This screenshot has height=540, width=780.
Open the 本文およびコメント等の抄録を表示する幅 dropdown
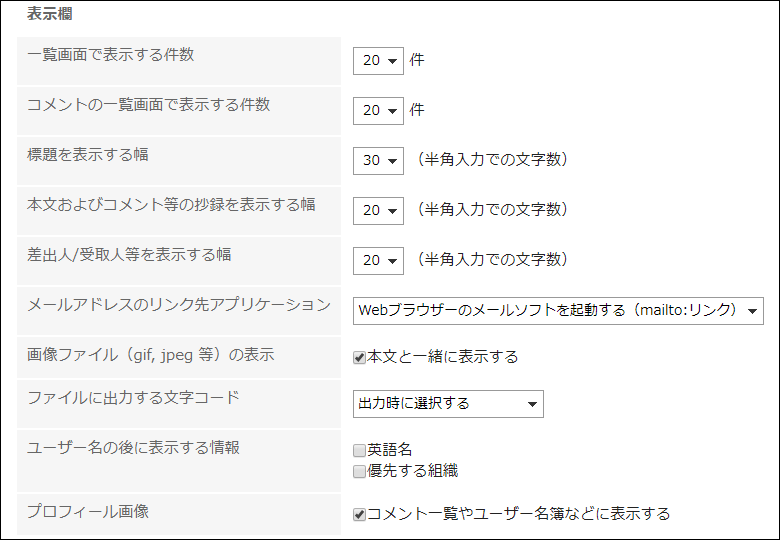tap(378, 210)
